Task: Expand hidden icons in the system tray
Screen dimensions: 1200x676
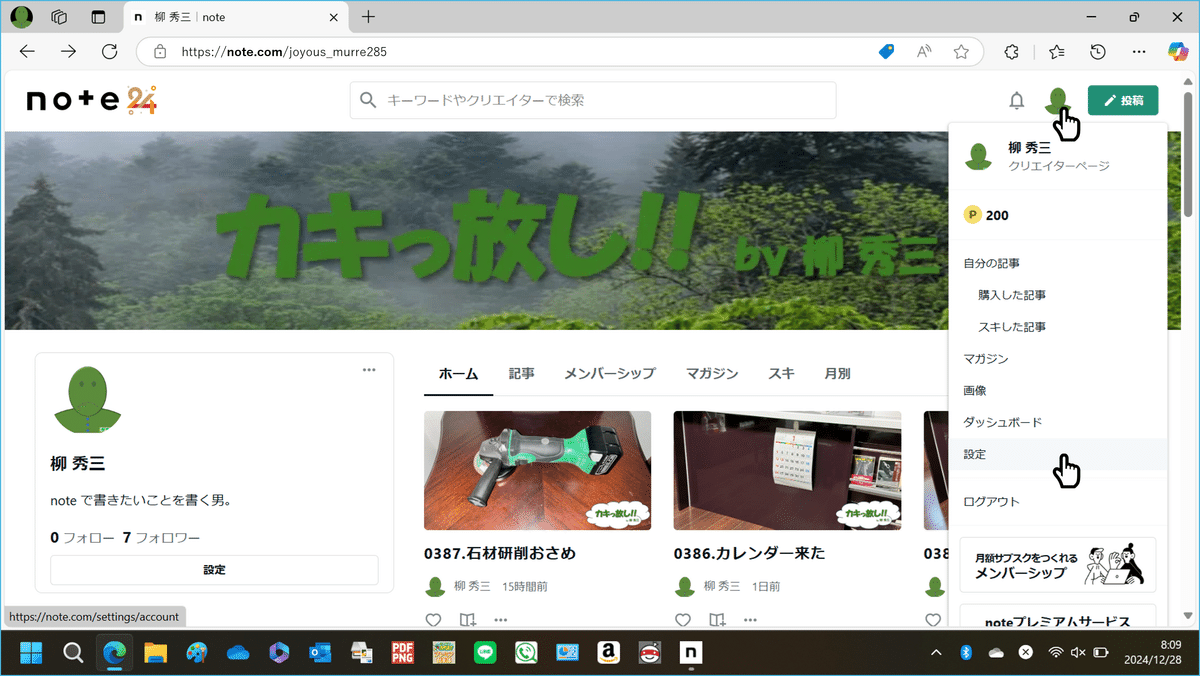Action: pyautogui.click(x=936, y=652)
